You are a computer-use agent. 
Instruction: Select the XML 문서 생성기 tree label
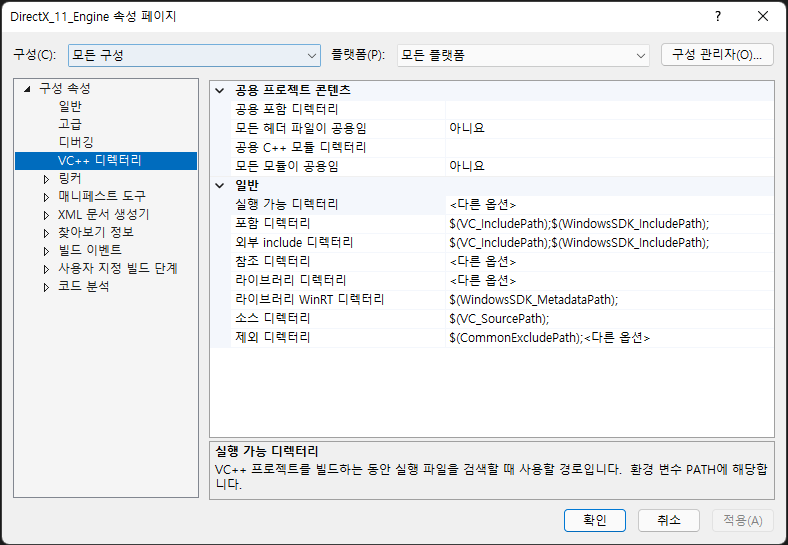pyautogui.click(x=104, y=215)
